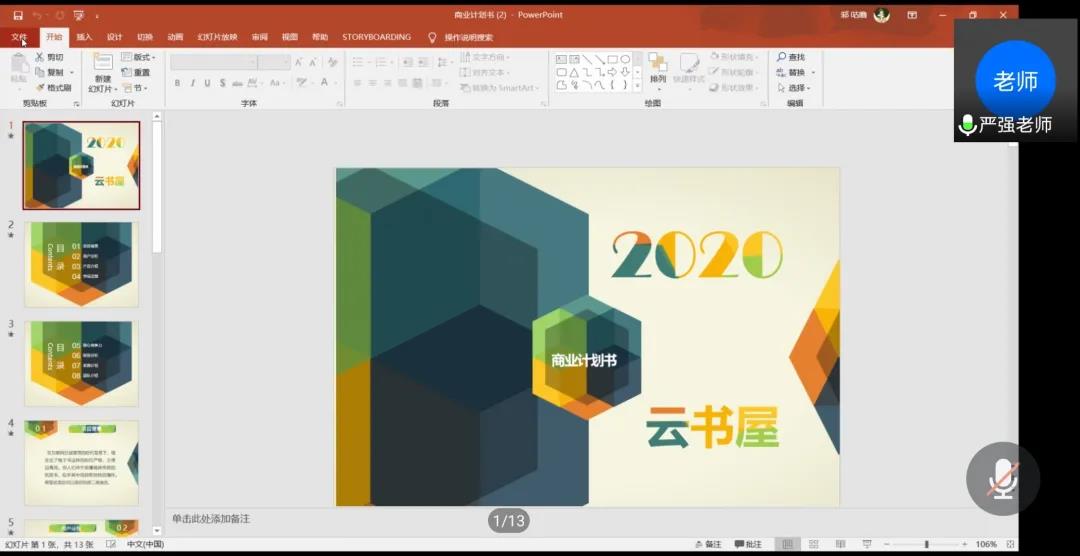Toggle the Comments (批注) pane in status bar
1080x556 pixels.
click(748, 544)
